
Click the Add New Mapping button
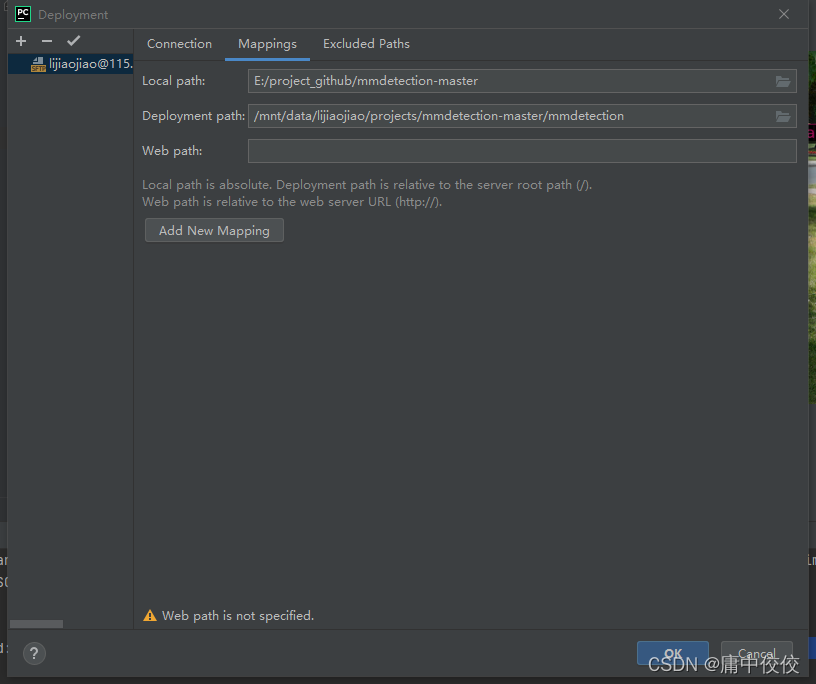(x=214, y=230)
